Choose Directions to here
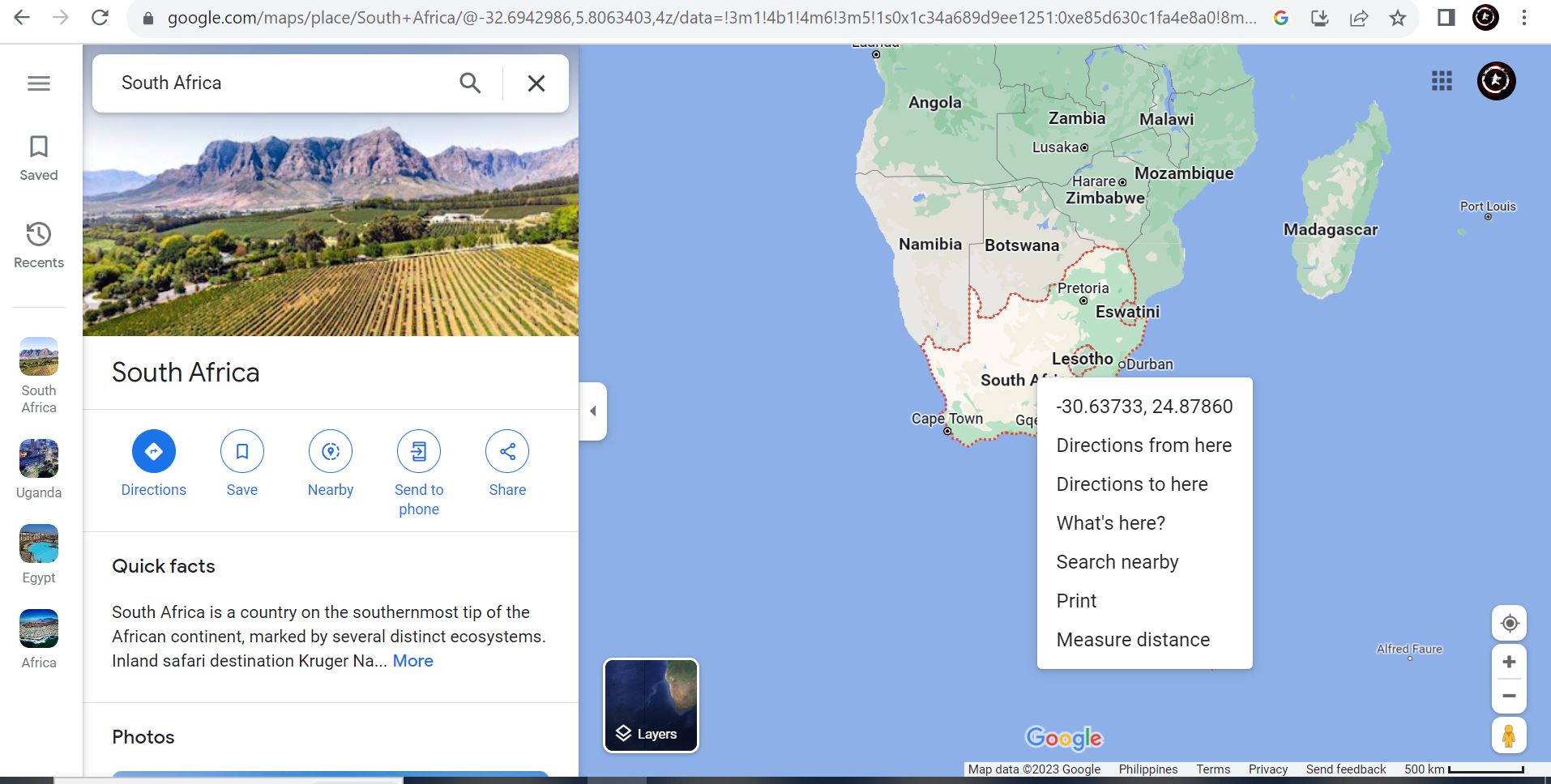 click(1144, 484)
